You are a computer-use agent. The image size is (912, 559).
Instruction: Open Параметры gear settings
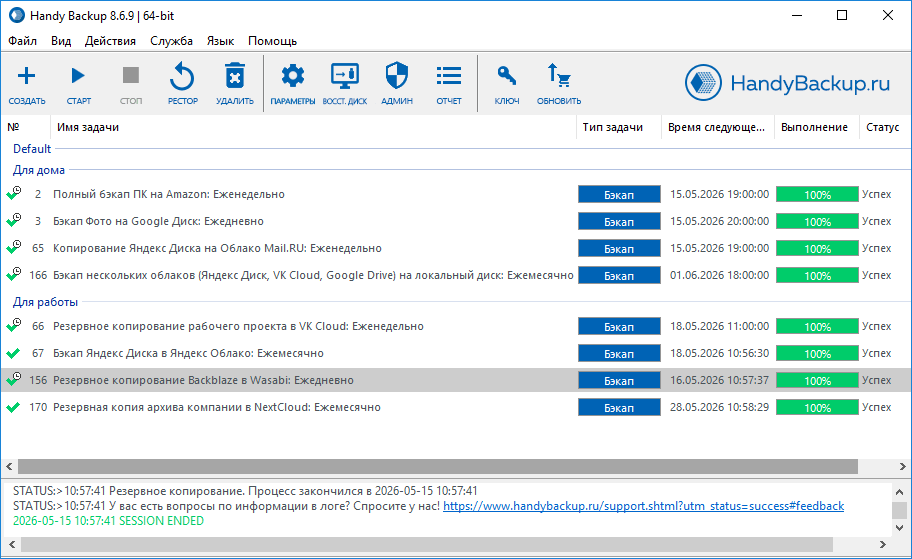coord(293,76)
